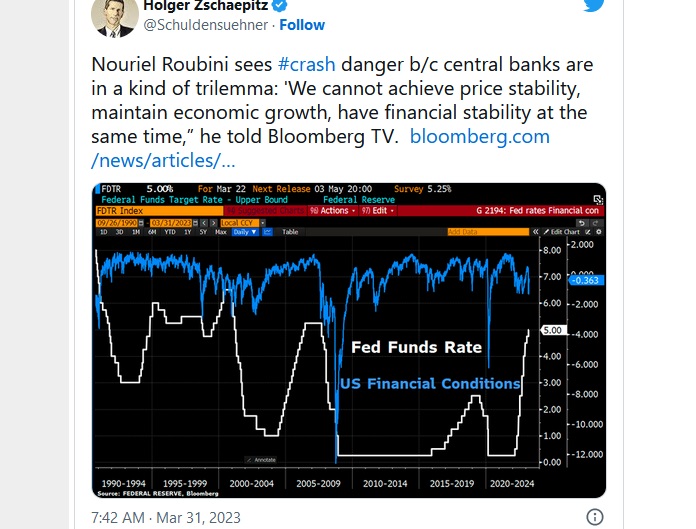
Task: Toggle the line chart type button
Action: tap(268, 232)
